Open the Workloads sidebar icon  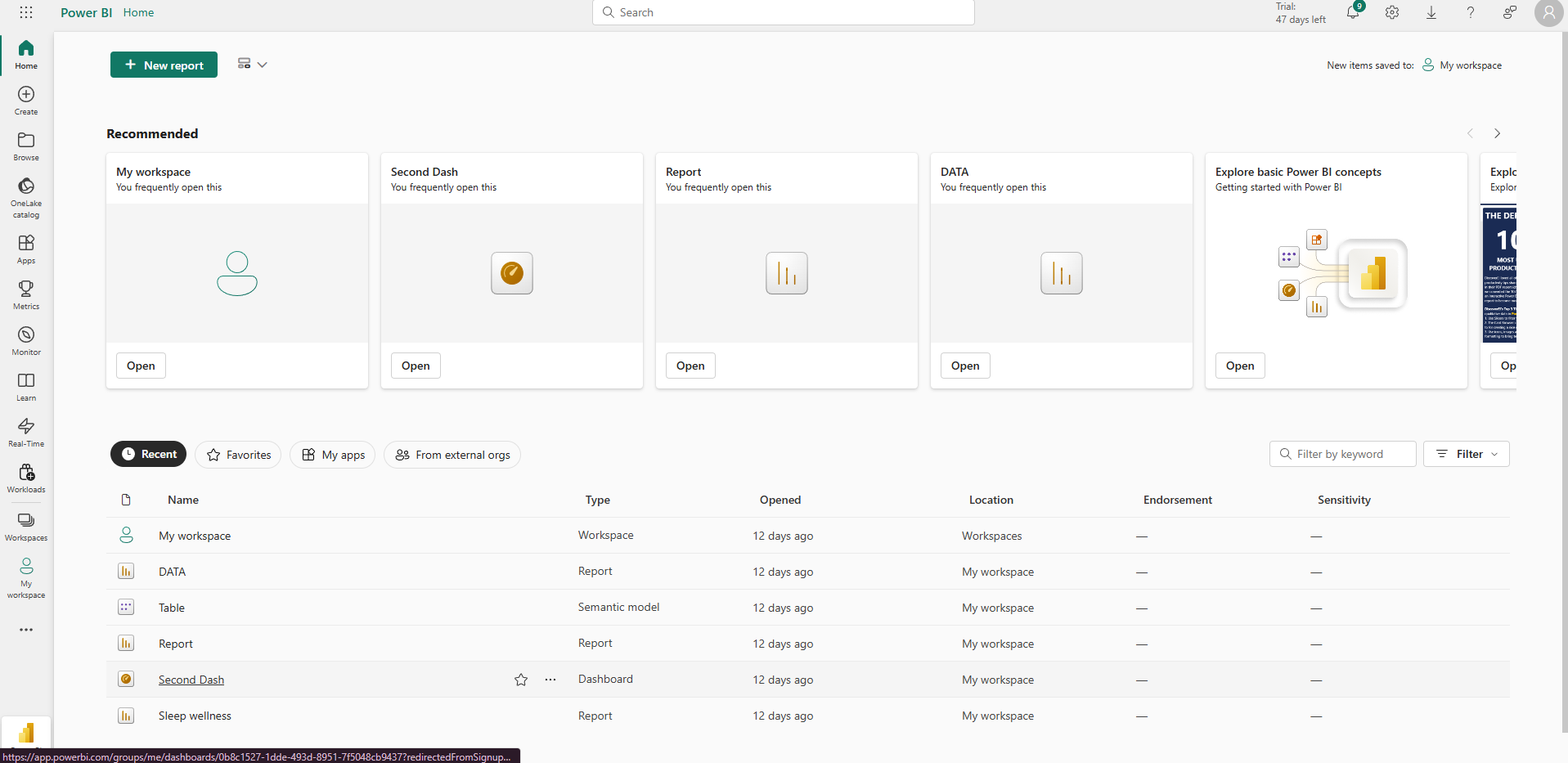[26, 478]
